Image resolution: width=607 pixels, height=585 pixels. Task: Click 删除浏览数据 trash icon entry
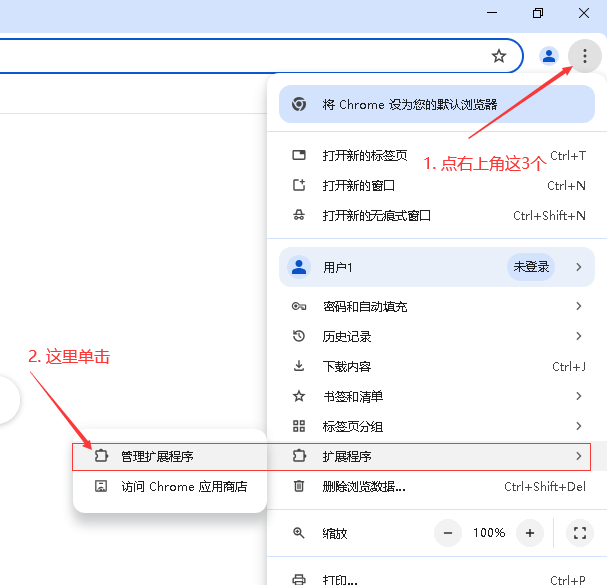click(x=363, y=487)
